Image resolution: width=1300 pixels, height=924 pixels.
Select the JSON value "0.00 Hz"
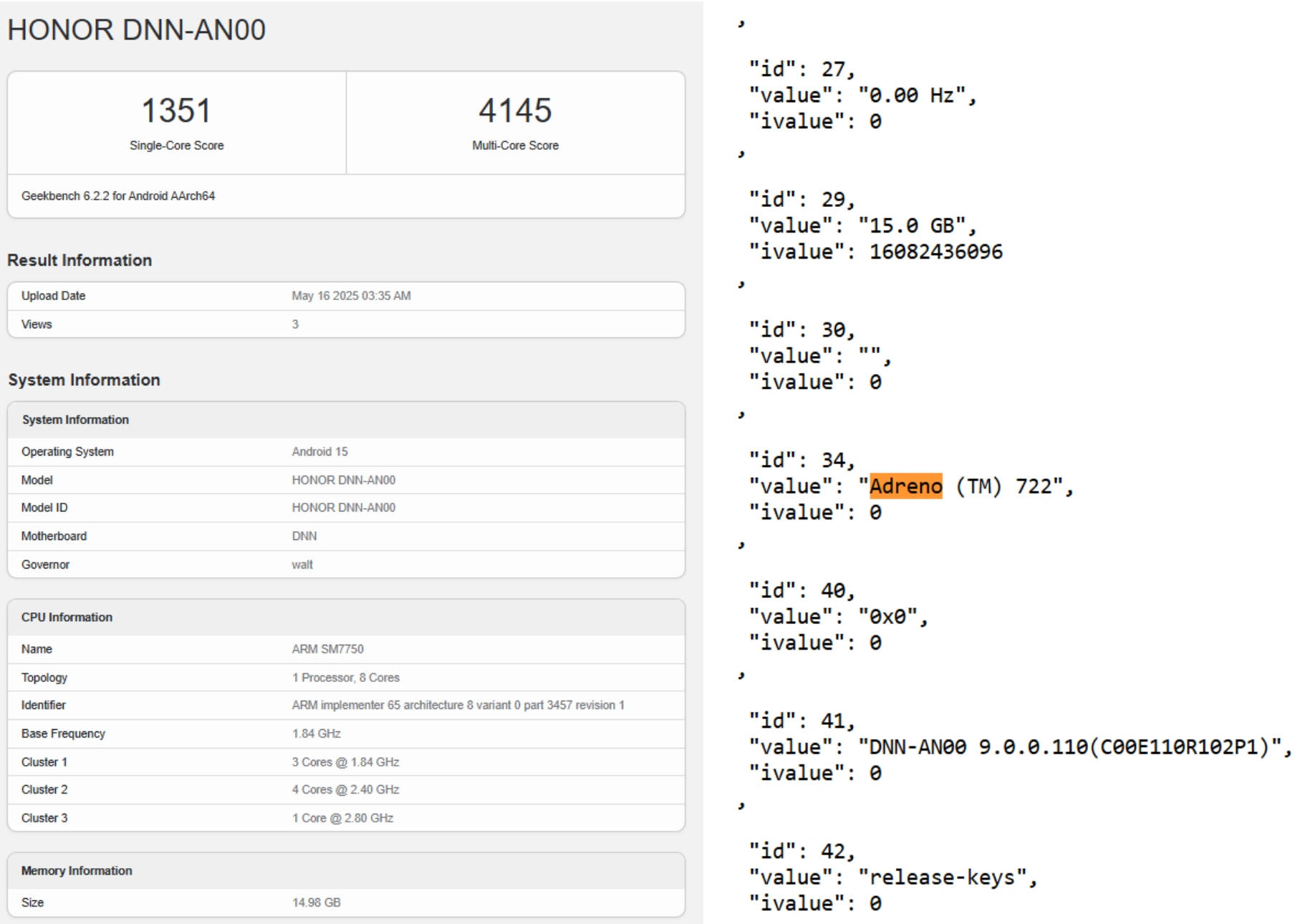tap(912, 95)
